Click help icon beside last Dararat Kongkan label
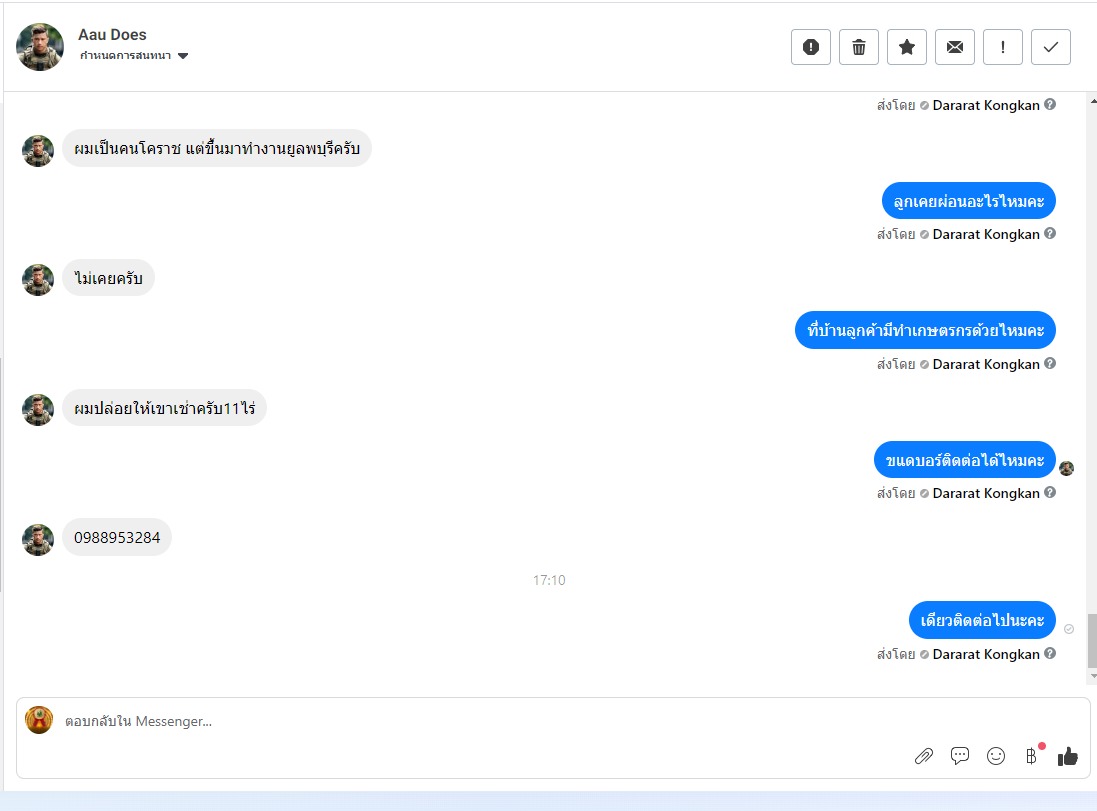 click(x=1050, y=653)
